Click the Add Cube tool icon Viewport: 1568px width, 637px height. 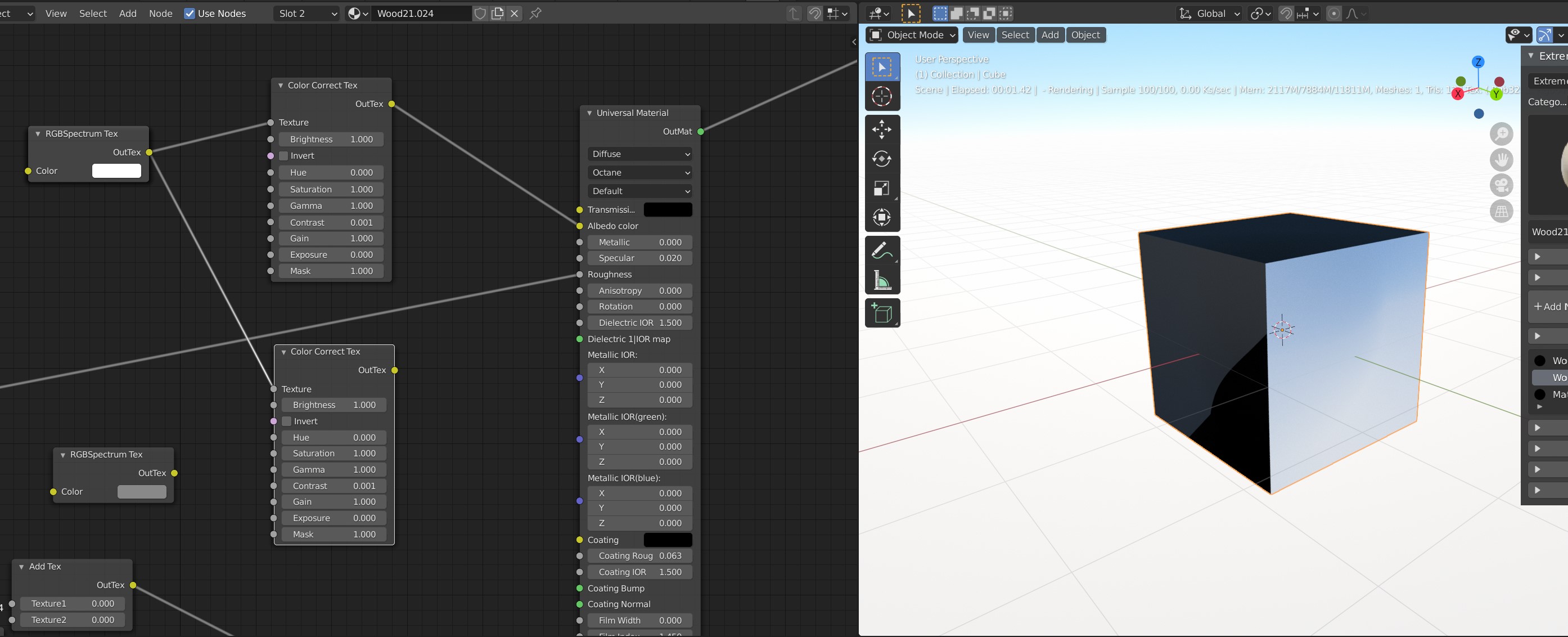coord(881,313)
